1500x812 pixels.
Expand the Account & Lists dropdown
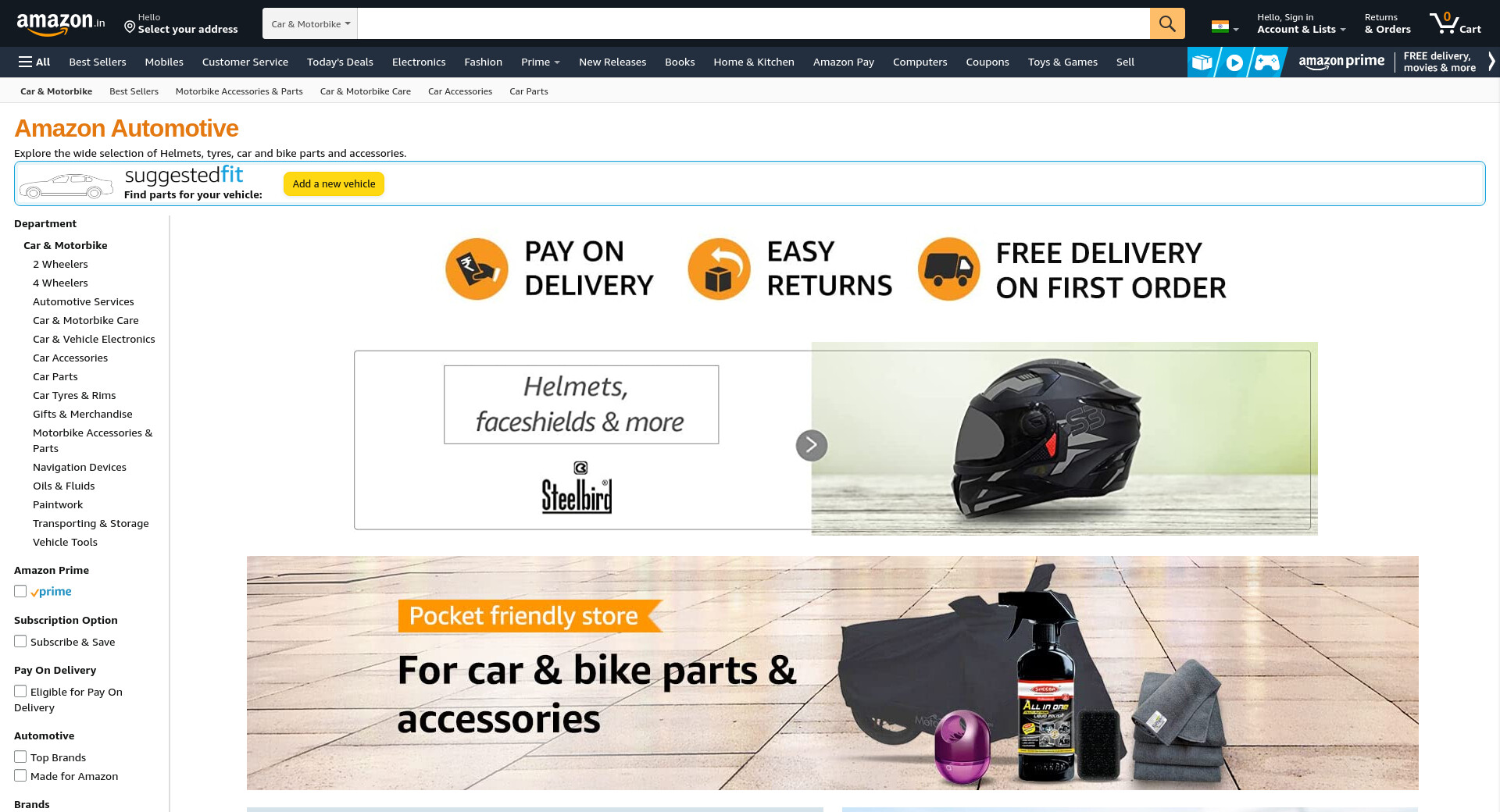(x=1301, y=23)
